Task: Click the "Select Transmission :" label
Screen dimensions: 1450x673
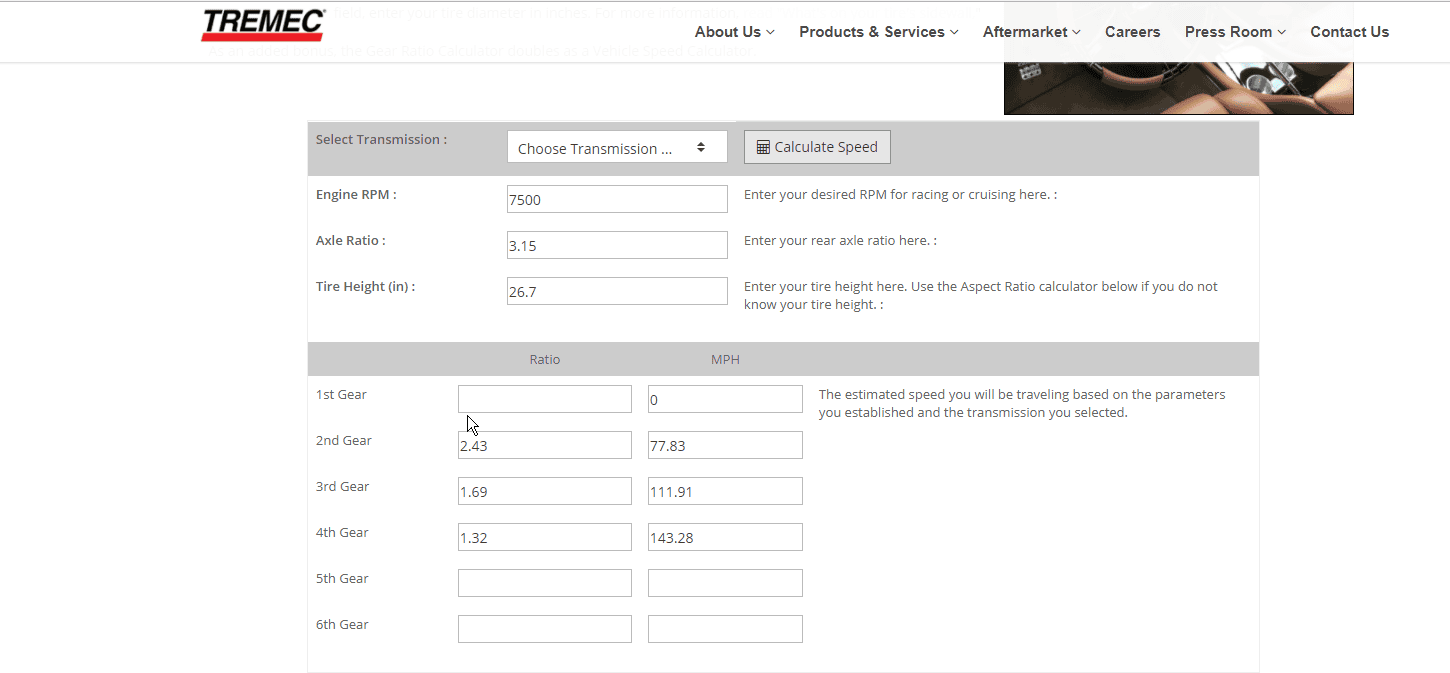Action: [381, 140]
